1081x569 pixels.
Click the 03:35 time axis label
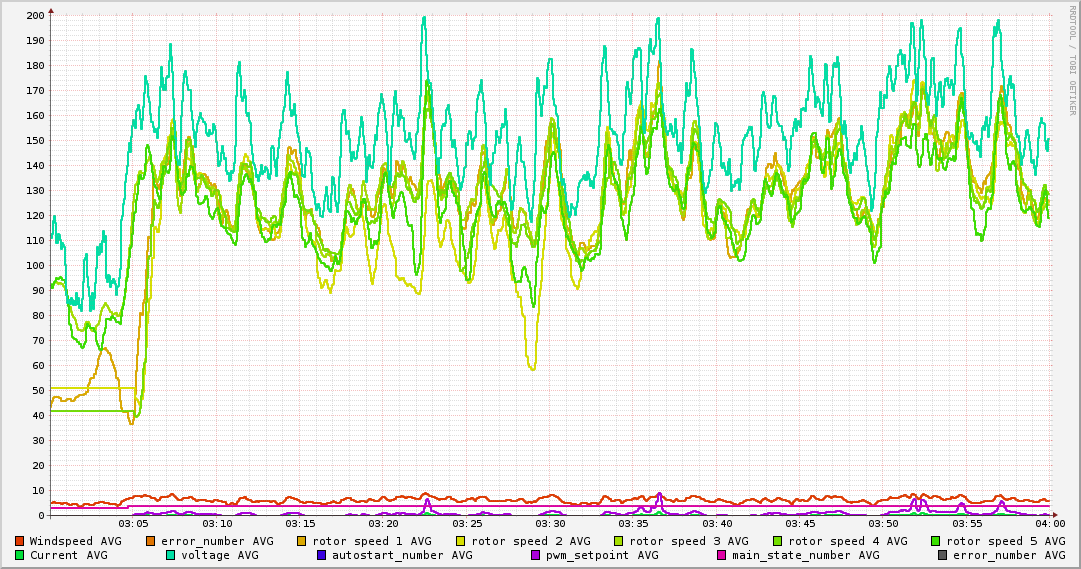(x=634, y=524)
